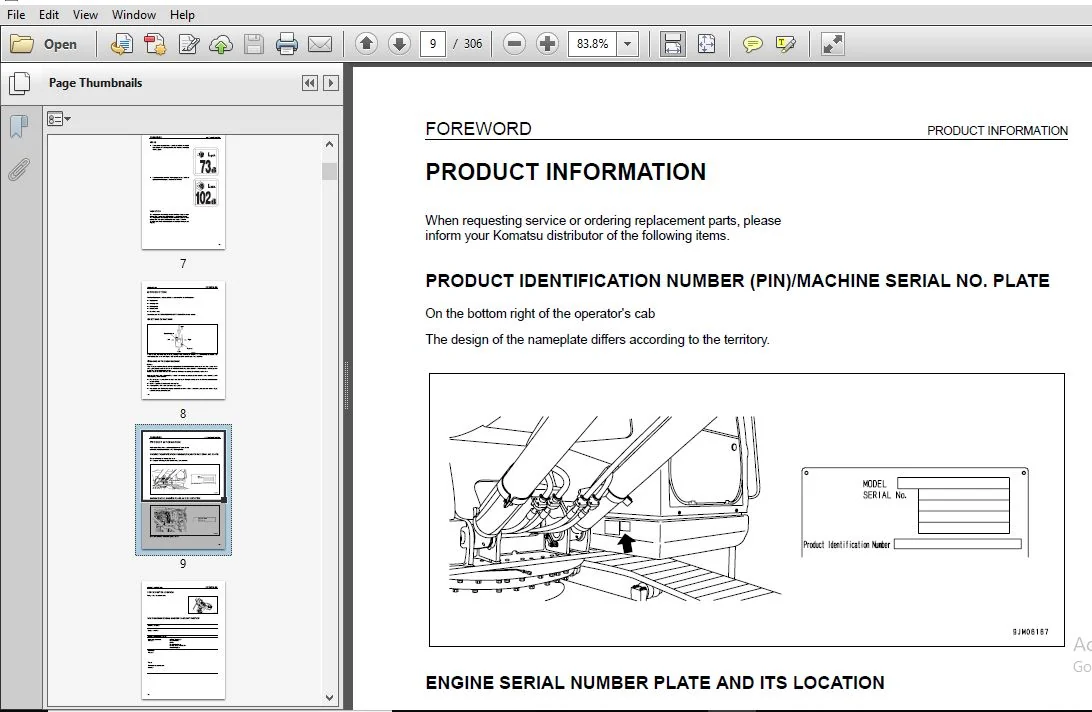Zoom in with the plus button
Screen dimensions: 1092x712
(547, 44)
